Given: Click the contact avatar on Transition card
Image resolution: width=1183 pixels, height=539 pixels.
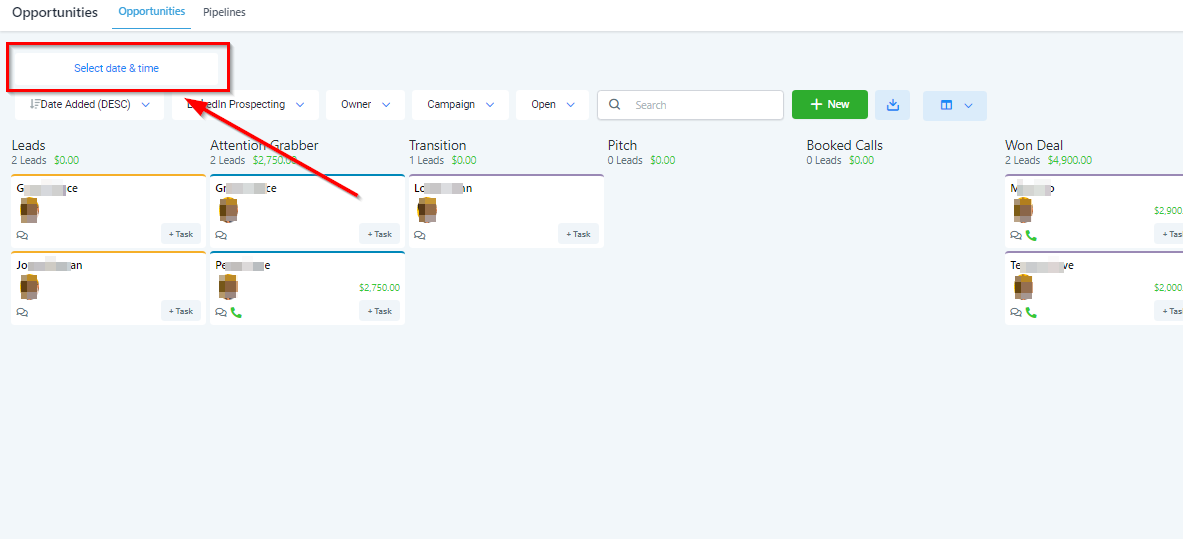Looking at the screenshot, I should click(427, 209).
